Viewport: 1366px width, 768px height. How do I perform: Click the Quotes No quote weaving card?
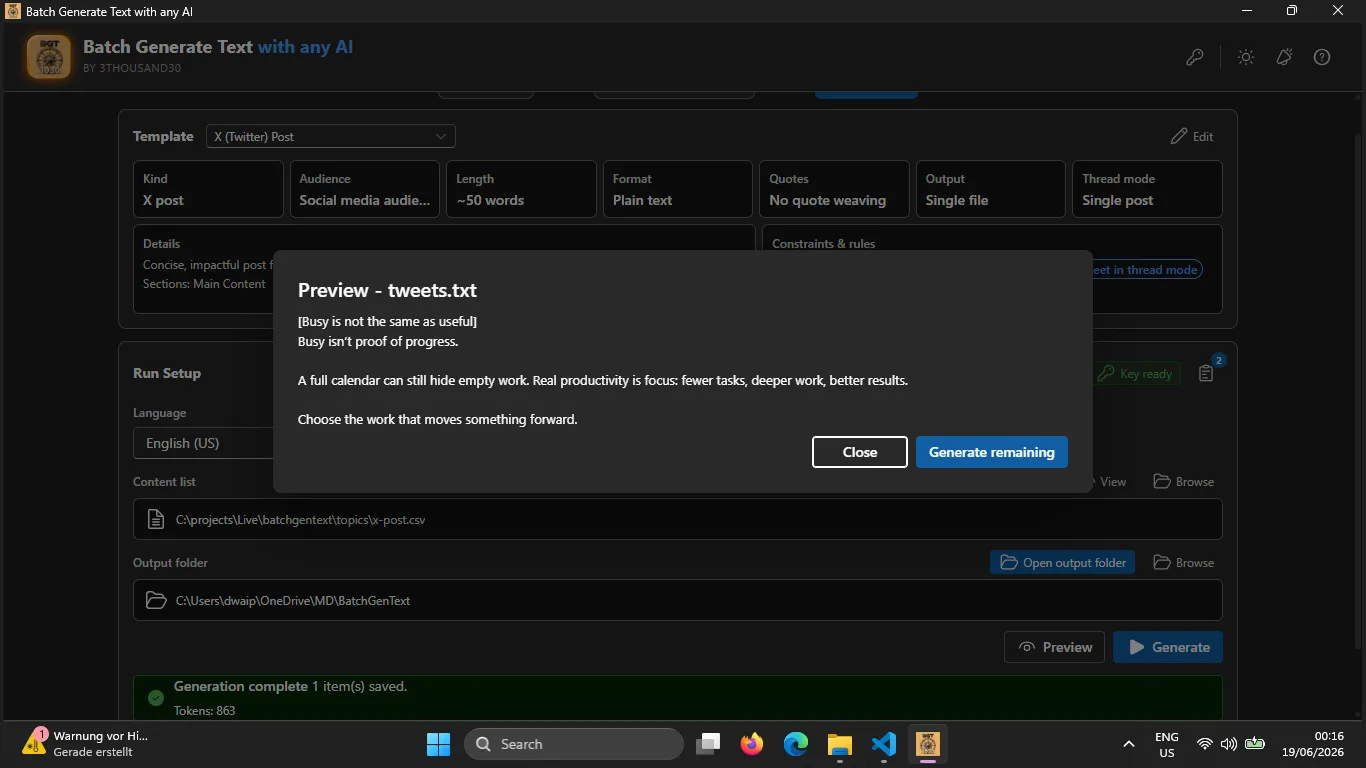[x=834, y=189]
